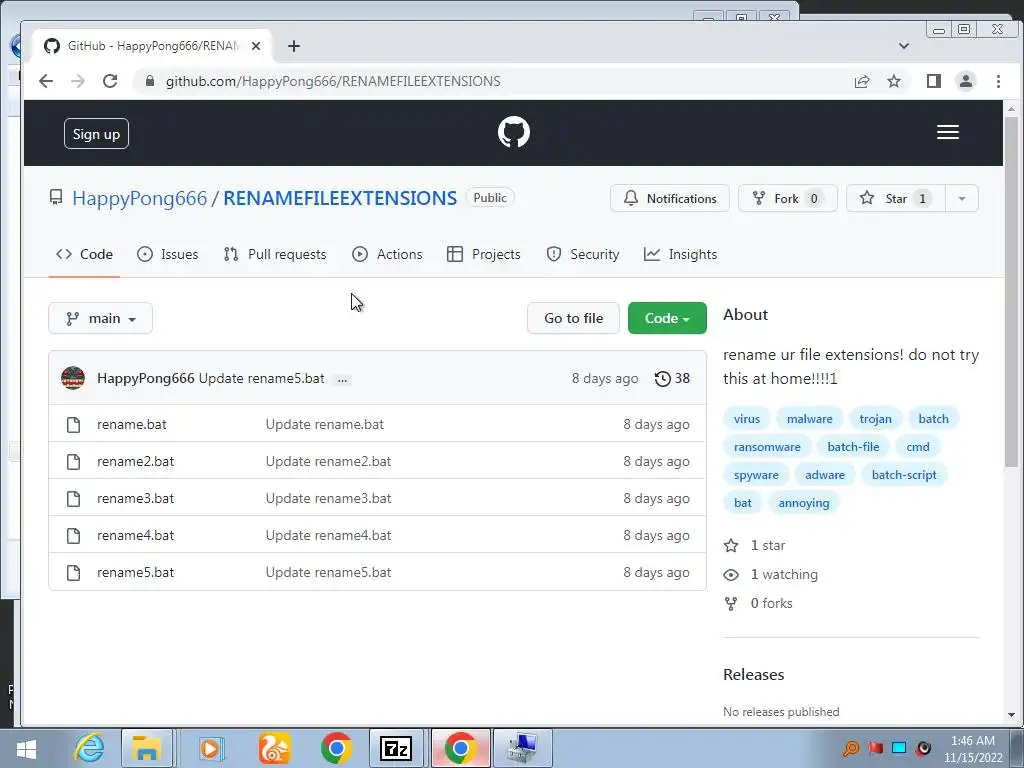Click the file icon beside rename5.bat

pyautogui.click(x=74, y=573)
